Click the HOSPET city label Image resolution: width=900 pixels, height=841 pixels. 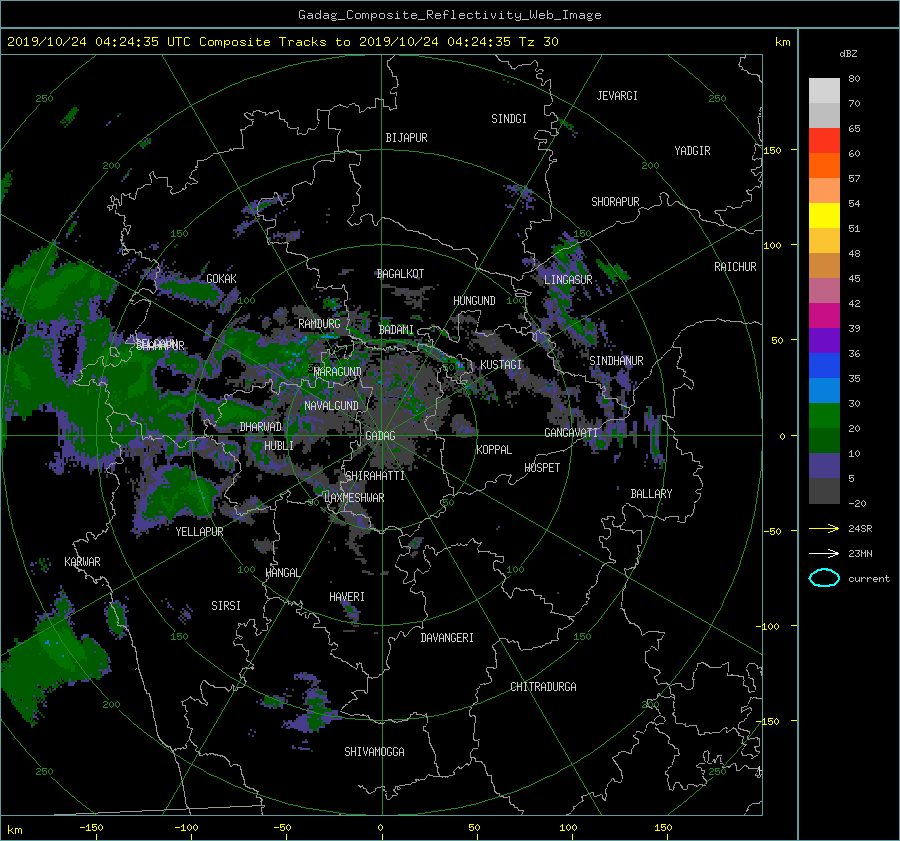(x=542, y=468)
